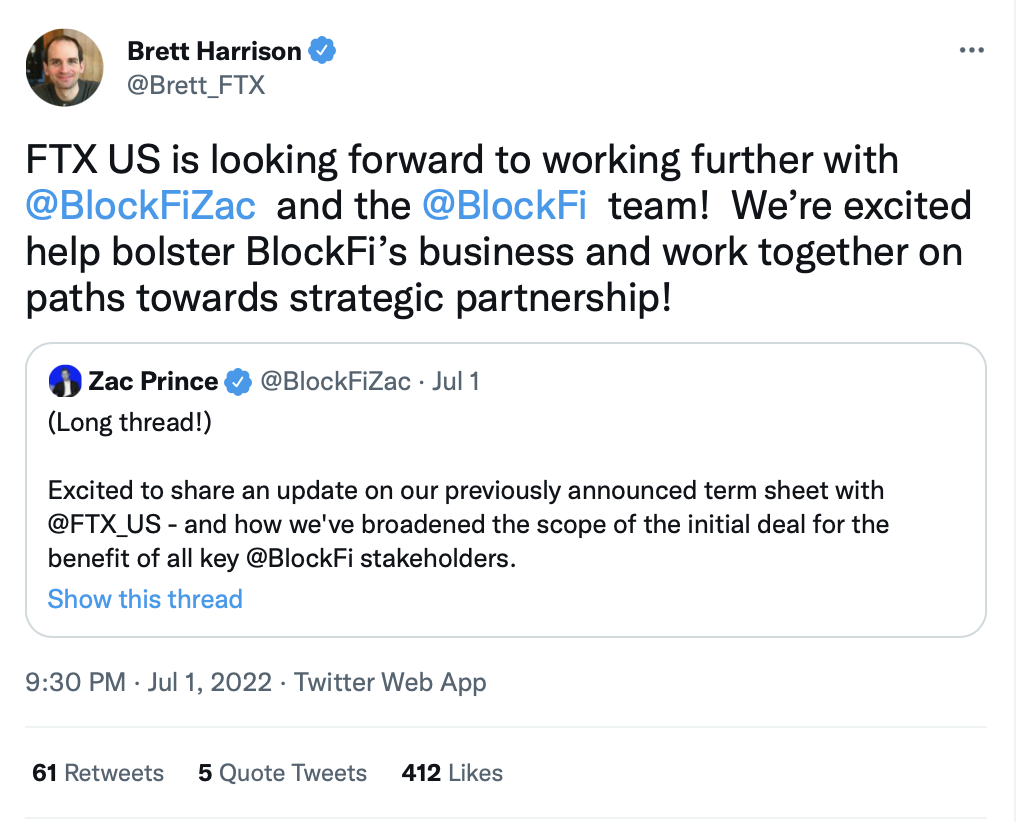Open the @Brett_FTX handle
Image resolution: width=1016 pixels, height=822 pixels.
click(196, 85)
